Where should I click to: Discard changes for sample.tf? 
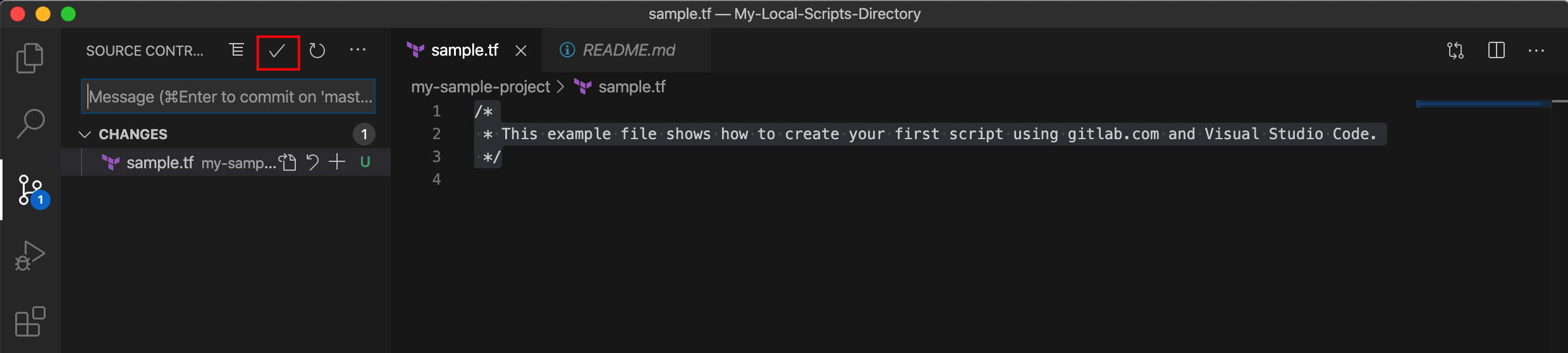[312, 162]
